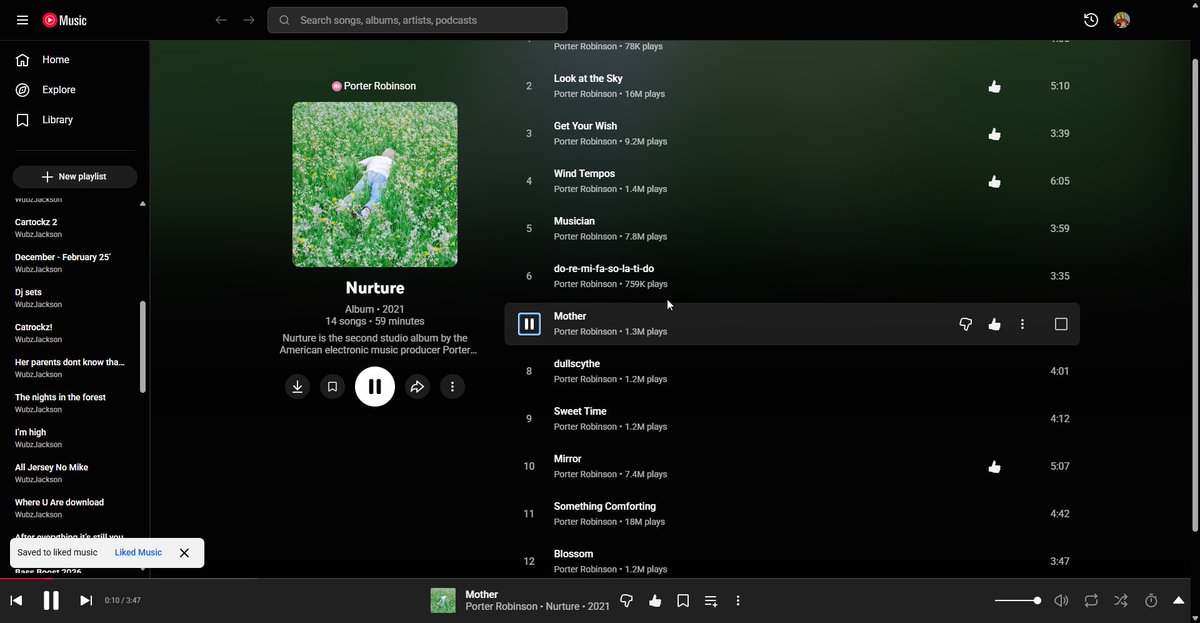Pause the album with the white round button
Viewport: 1200px width, 623px height.
click(375, 386)
